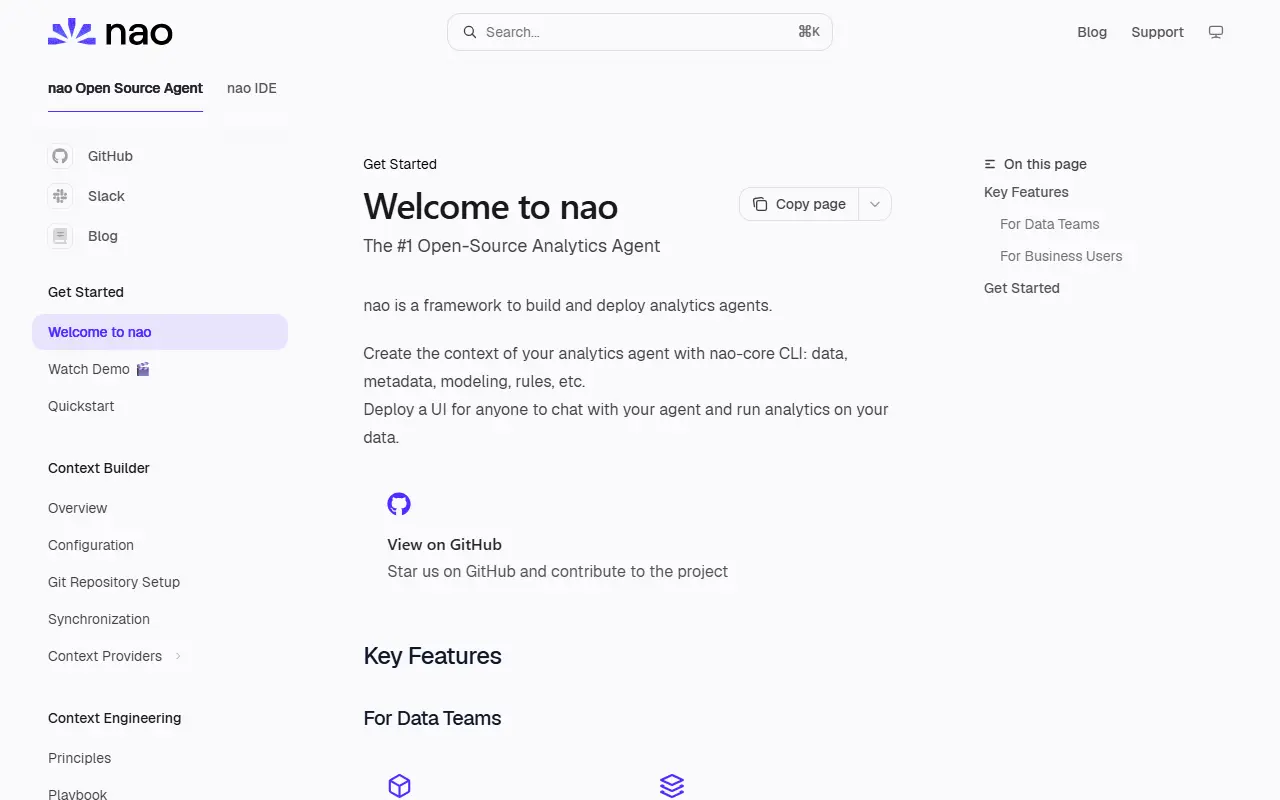Viewport: 1280px width, 800px height.
Task: Click the GitHub octocat icon on the card
Action: (x=399, y=504)
